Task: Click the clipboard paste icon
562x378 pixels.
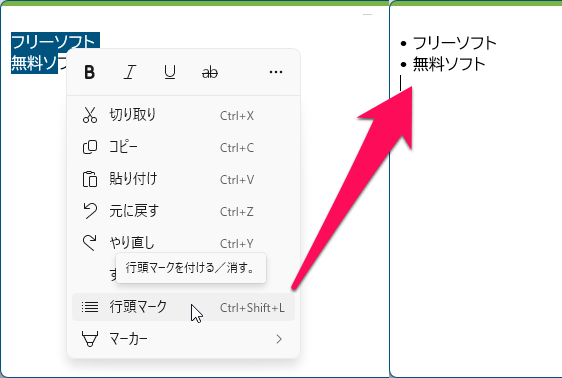Action: pos(90,179)
